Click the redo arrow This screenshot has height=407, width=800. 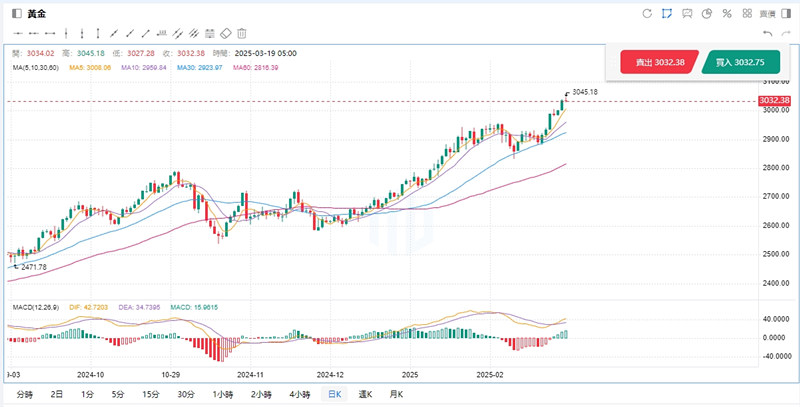click(x=785, y=33)
